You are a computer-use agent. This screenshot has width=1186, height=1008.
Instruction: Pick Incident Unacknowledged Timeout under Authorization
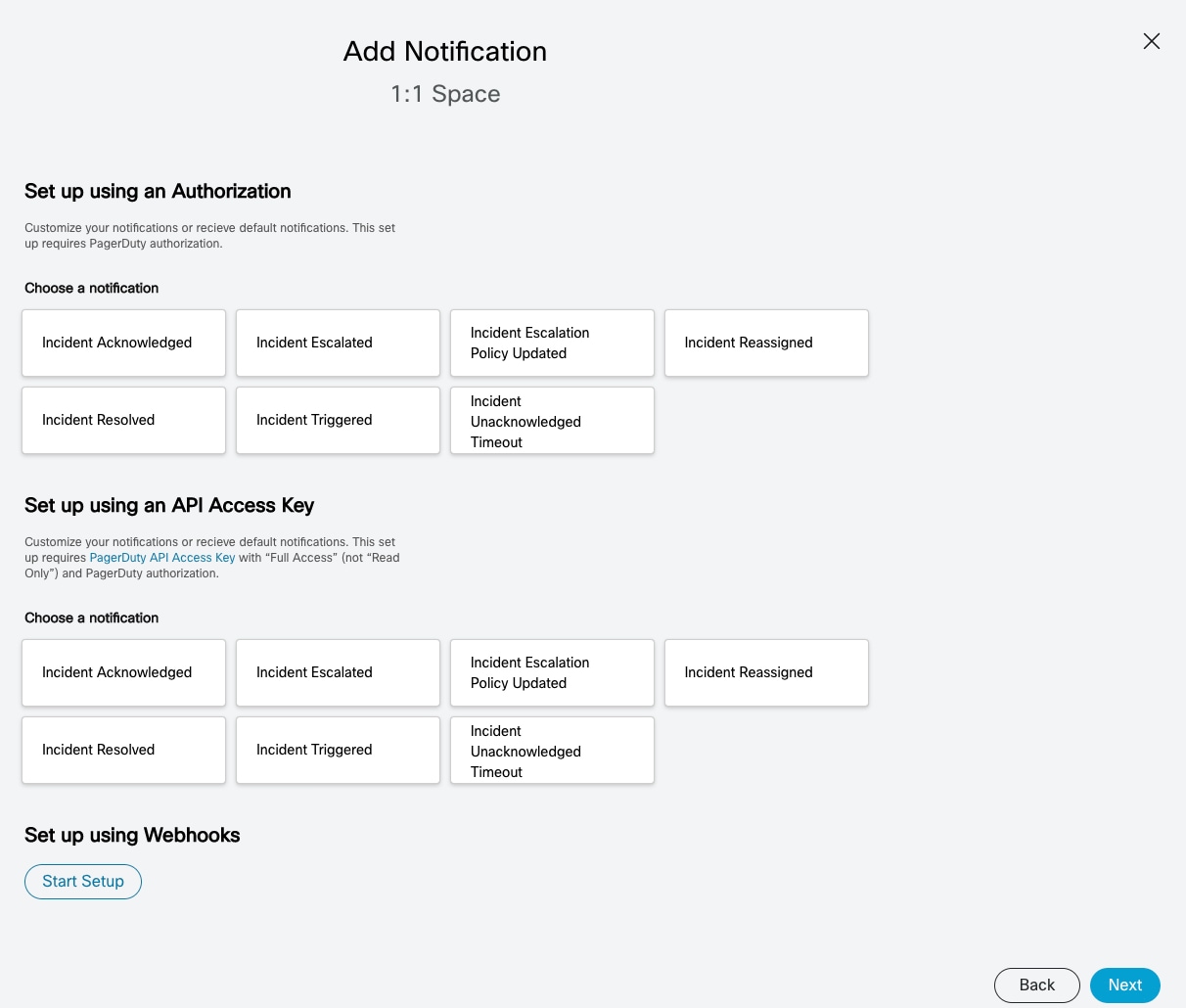tap(552, 420)
